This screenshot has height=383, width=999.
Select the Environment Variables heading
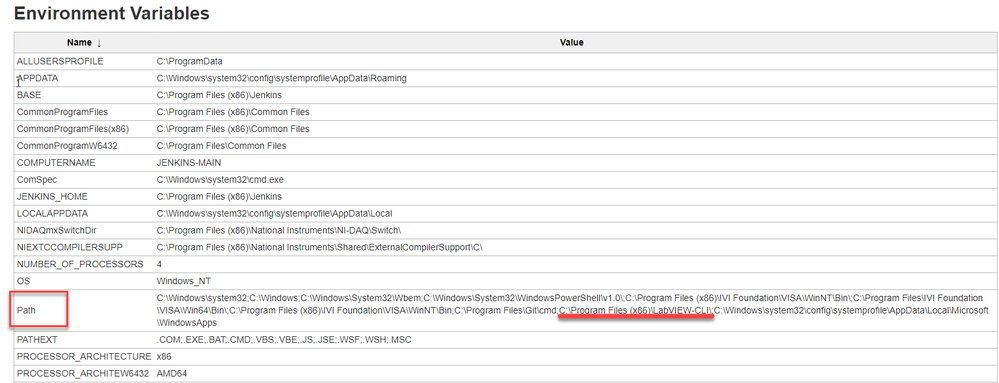tap(111, 12)
